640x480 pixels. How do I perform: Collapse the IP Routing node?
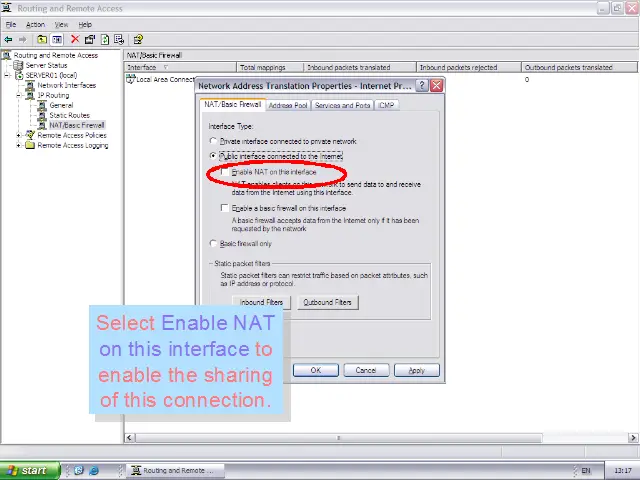19,96
